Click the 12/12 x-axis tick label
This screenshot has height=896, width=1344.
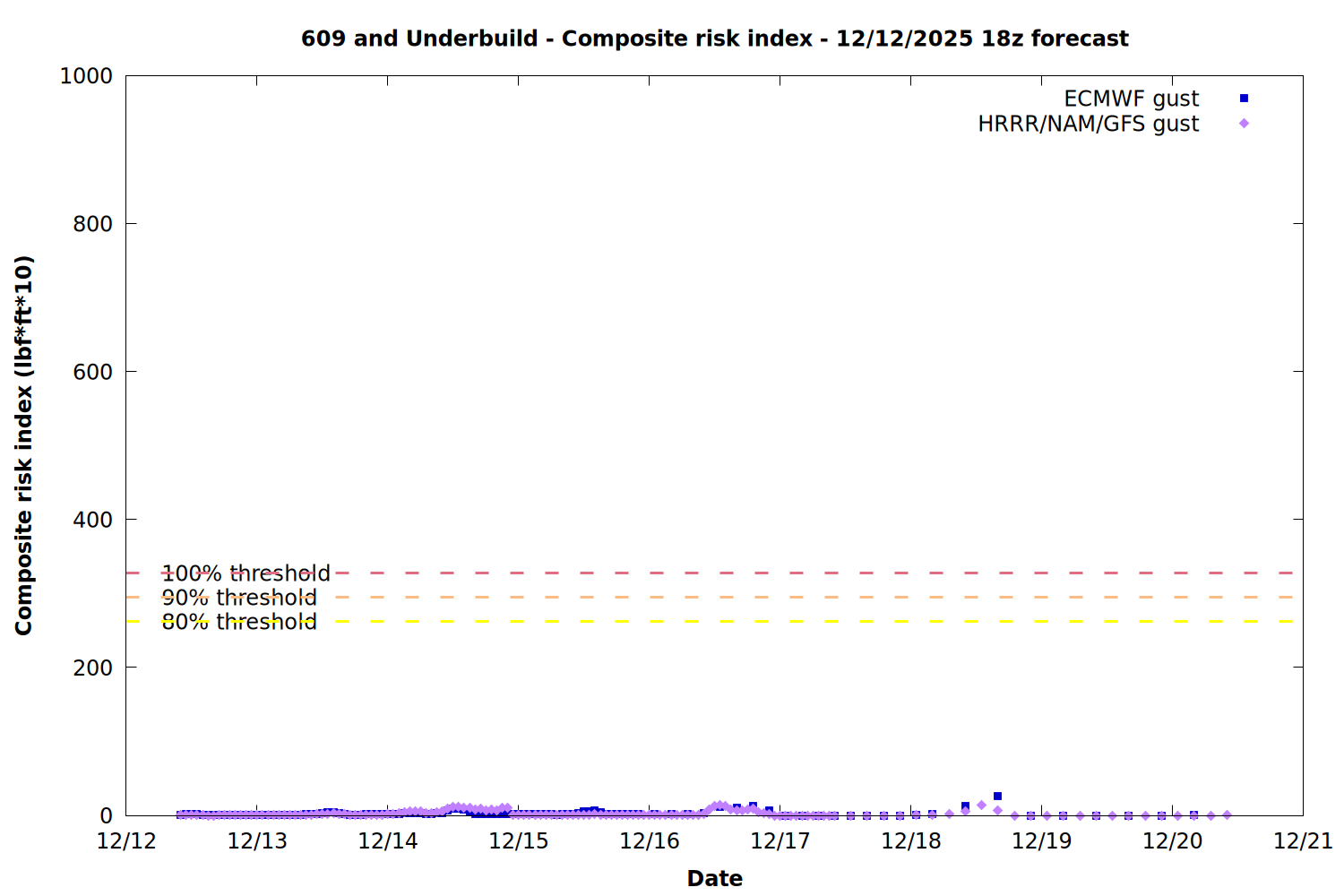tap(126, 841)
